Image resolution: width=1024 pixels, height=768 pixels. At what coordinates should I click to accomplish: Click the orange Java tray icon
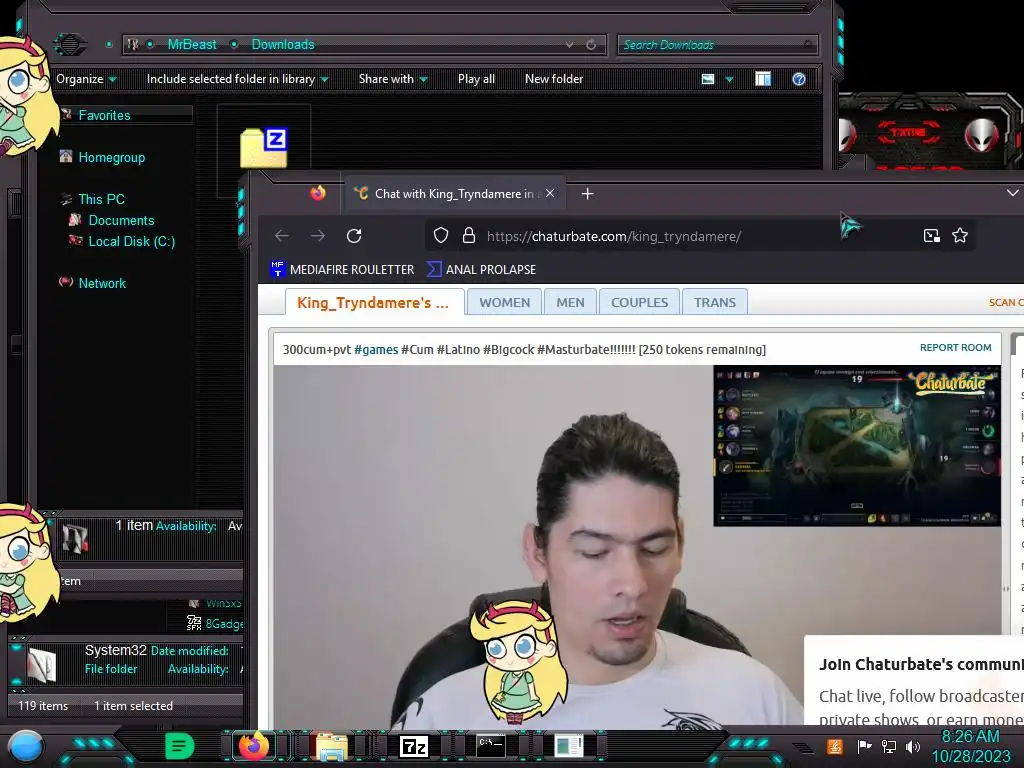[x=835, y=746]
